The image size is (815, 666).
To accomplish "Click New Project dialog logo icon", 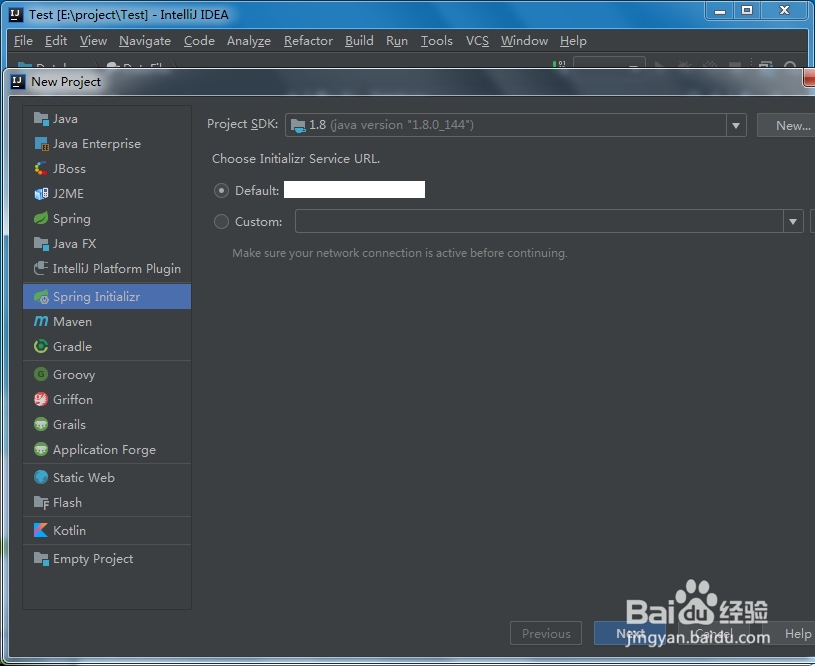I will (x=18, y=82).
